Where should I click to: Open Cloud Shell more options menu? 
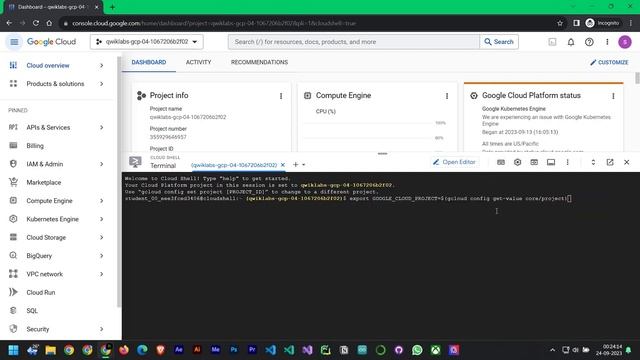pyautogui.click(x=567, y=162)
